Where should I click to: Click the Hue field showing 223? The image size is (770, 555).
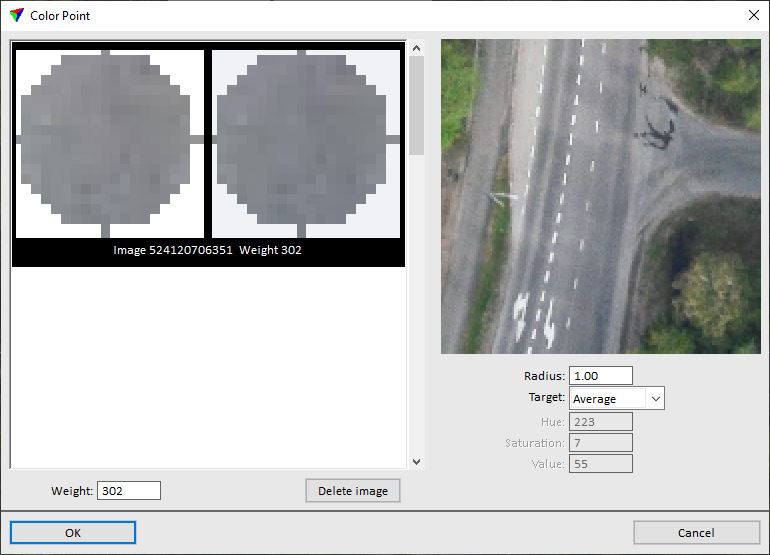[600, 422]
